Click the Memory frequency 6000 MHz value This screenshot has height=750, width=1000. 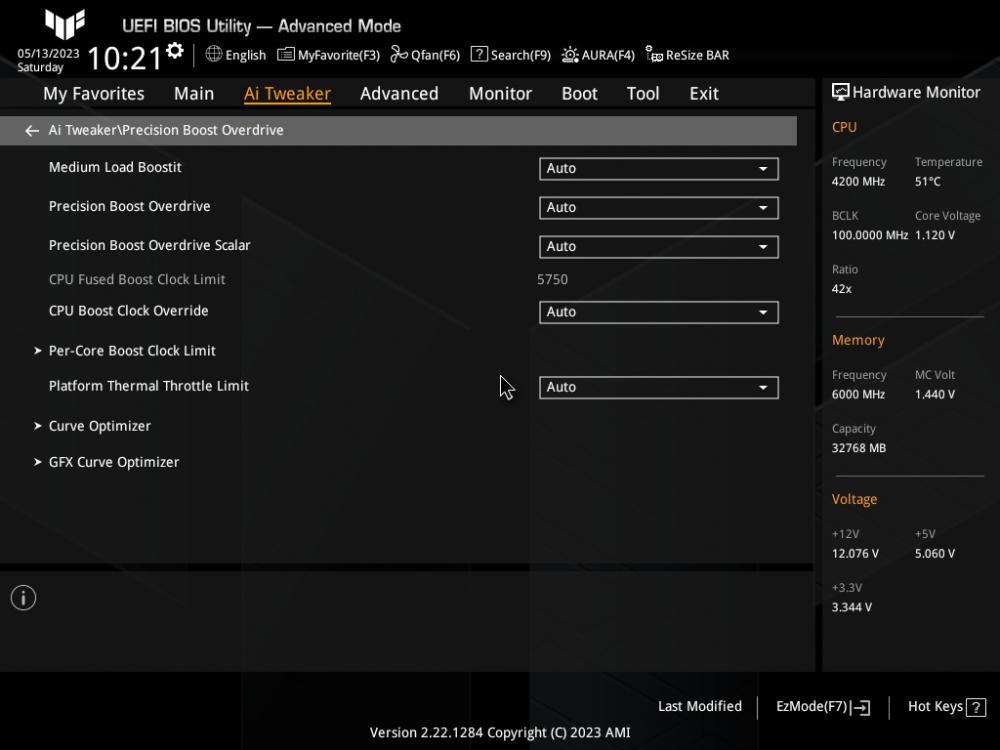(x=858, y=395)
